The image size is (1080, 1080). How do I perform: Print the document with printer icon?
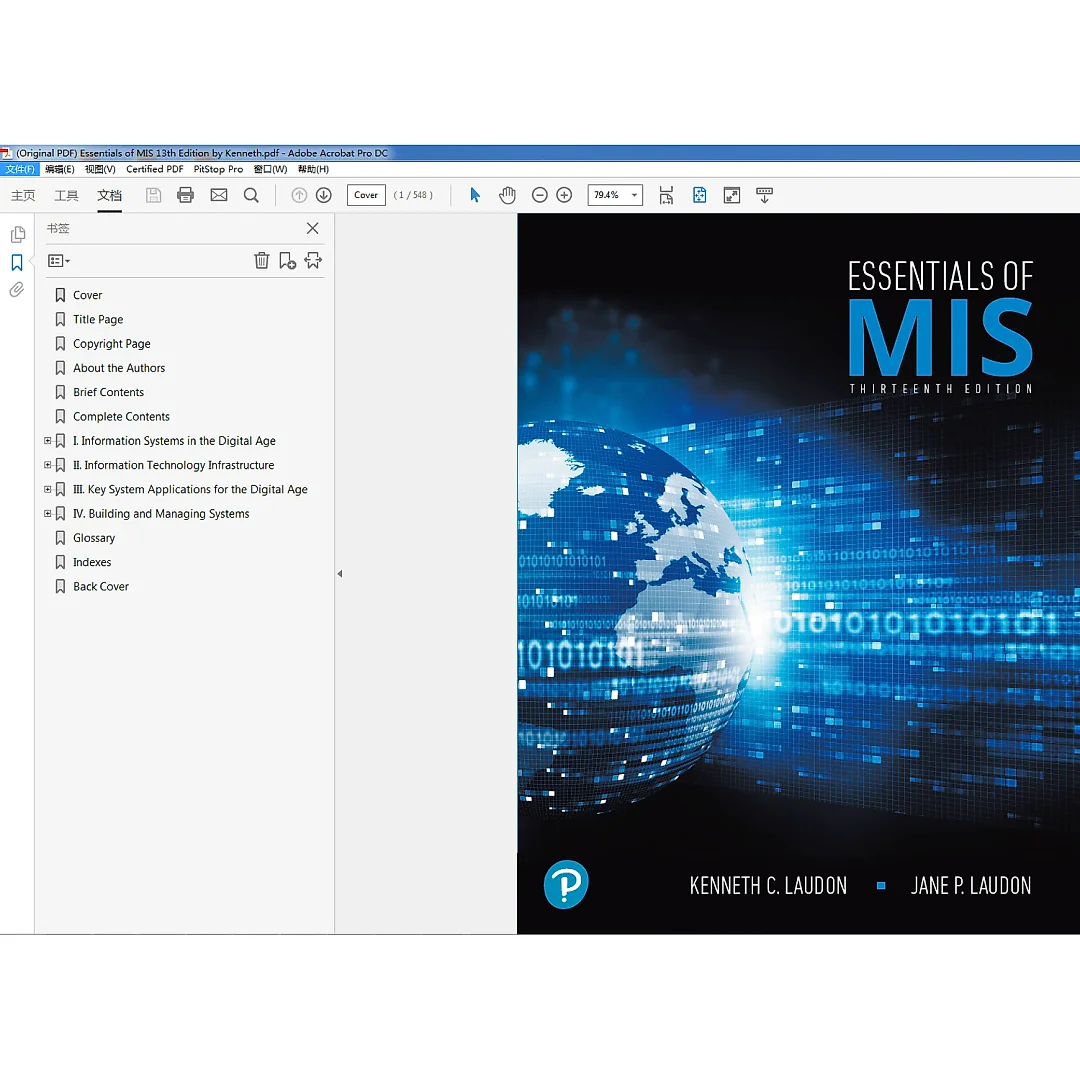point(185,195)
